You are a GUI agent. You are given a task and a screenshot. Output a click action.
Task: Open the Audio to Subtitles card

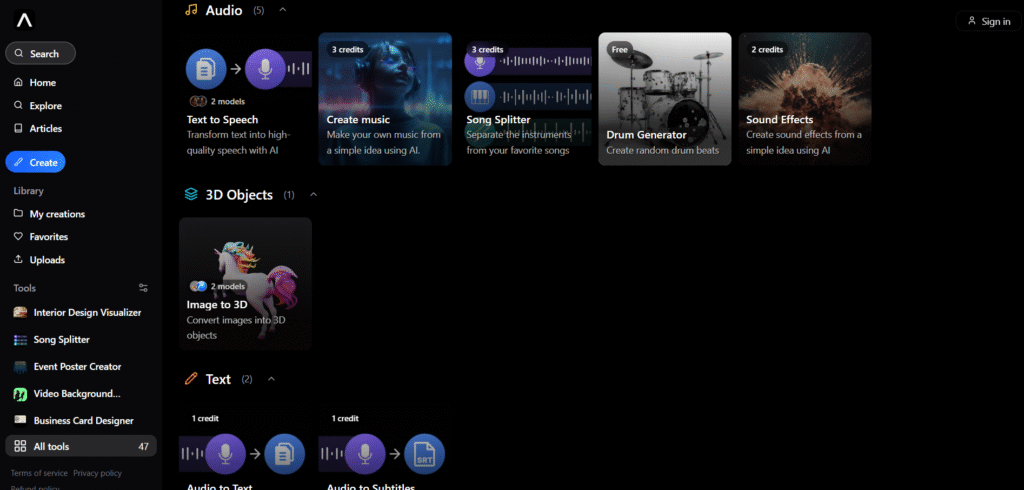(385, 448)
